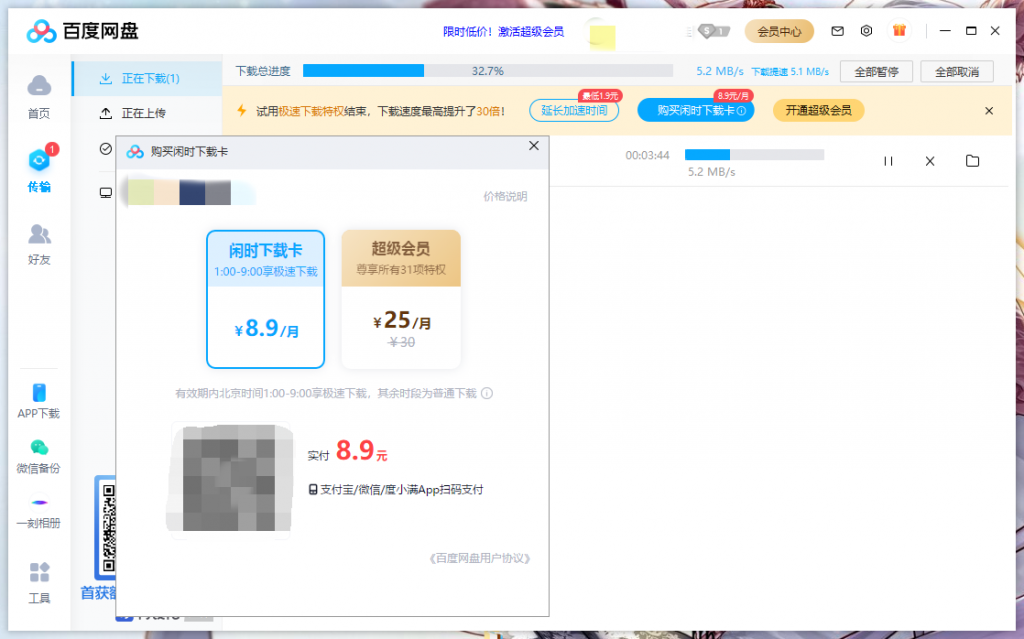1024x639 pixels.
Task: Click the monitor icon in transfer list
Action: [106, 193]
